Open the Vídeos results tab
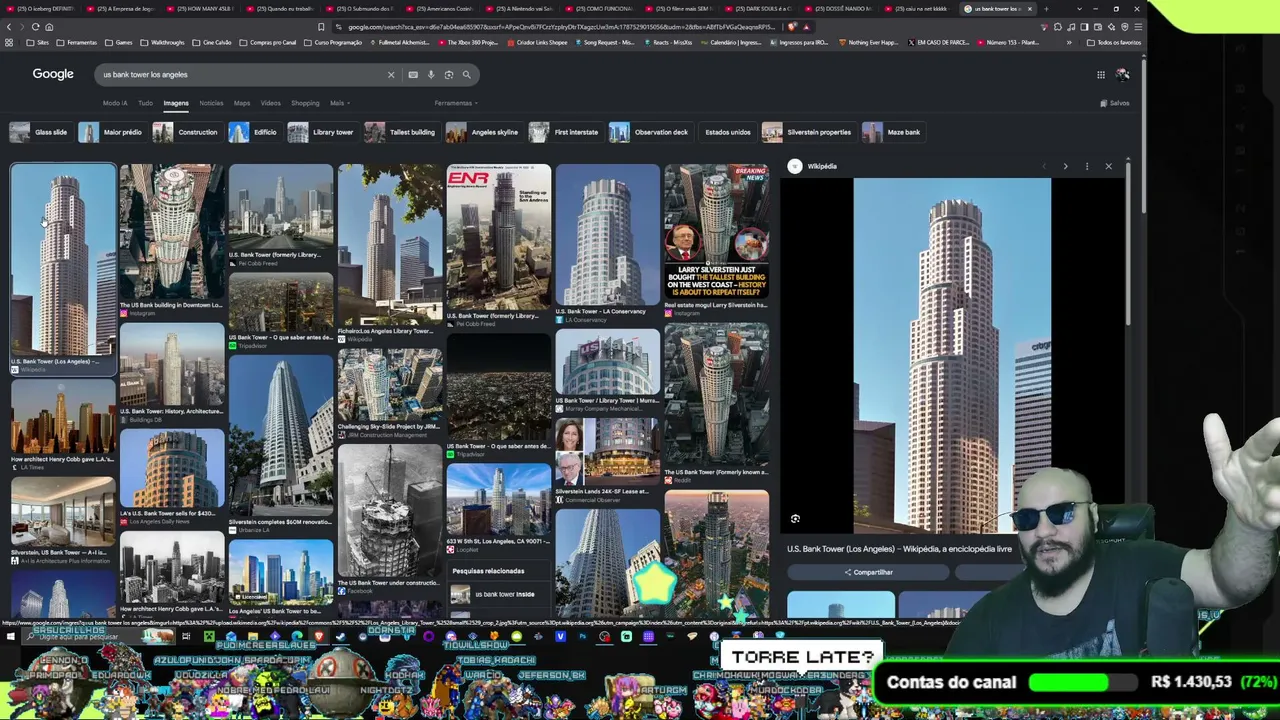 271,103
